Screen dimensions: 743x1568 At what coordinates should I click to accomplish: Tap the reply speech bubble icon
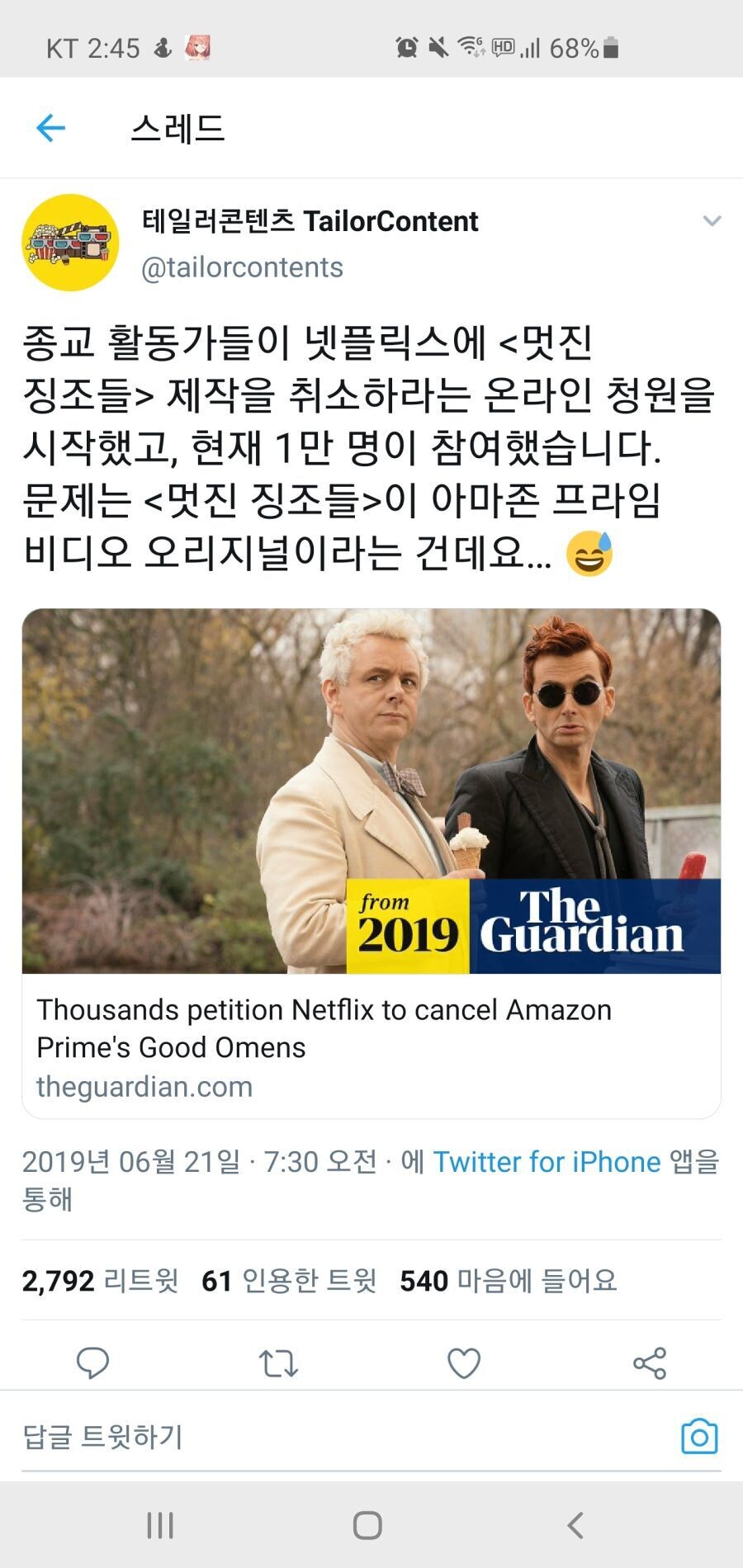coord(92,1363)
